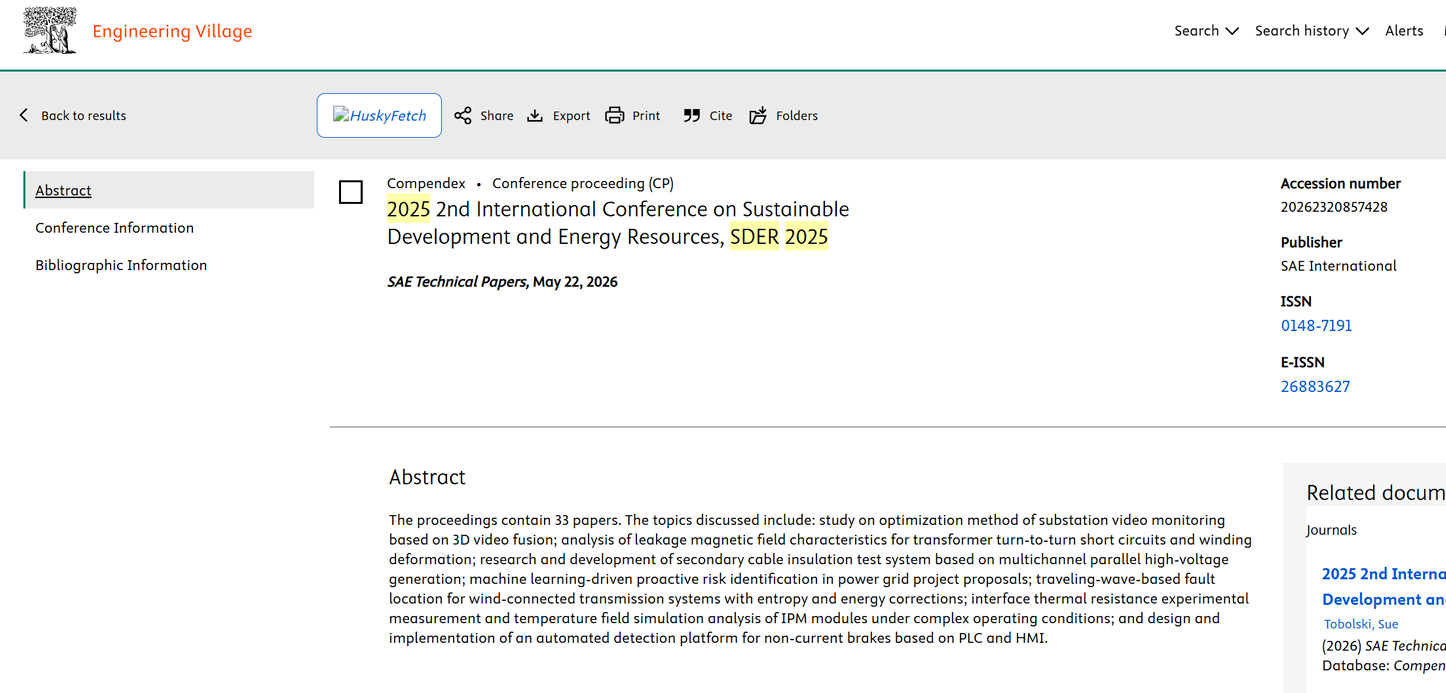Screen dimensions: 1446x693
Task: Open E-ISSN link 26883627
Action: [x=1315, y=386]
